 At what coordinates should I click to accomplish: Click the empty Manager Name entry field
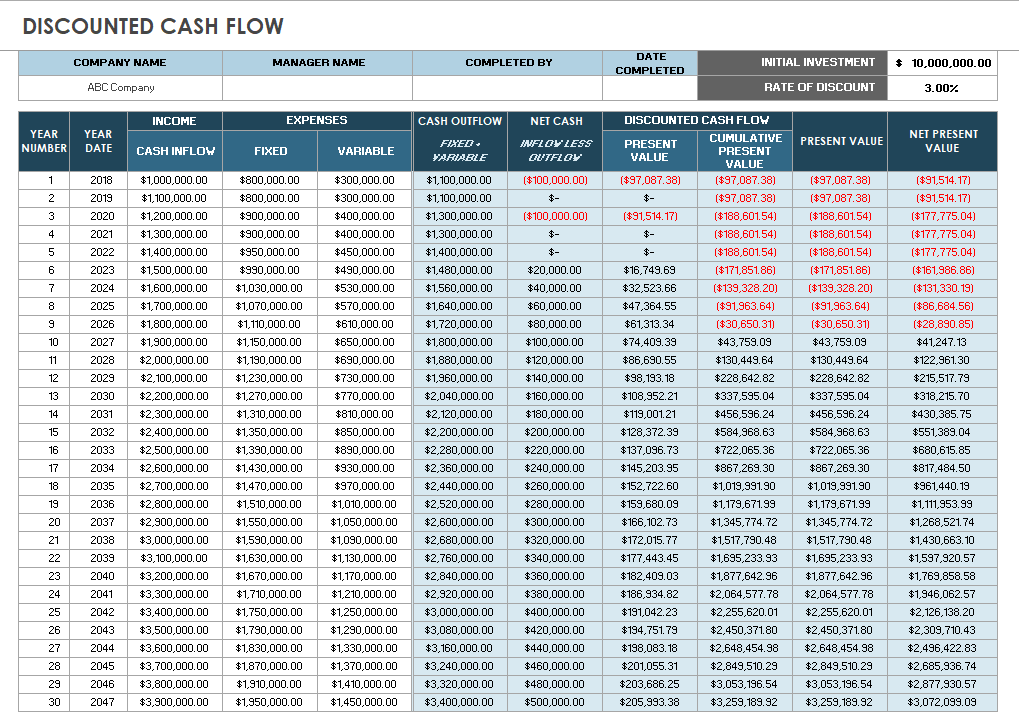pyautogui.click(x=318, y=87)
